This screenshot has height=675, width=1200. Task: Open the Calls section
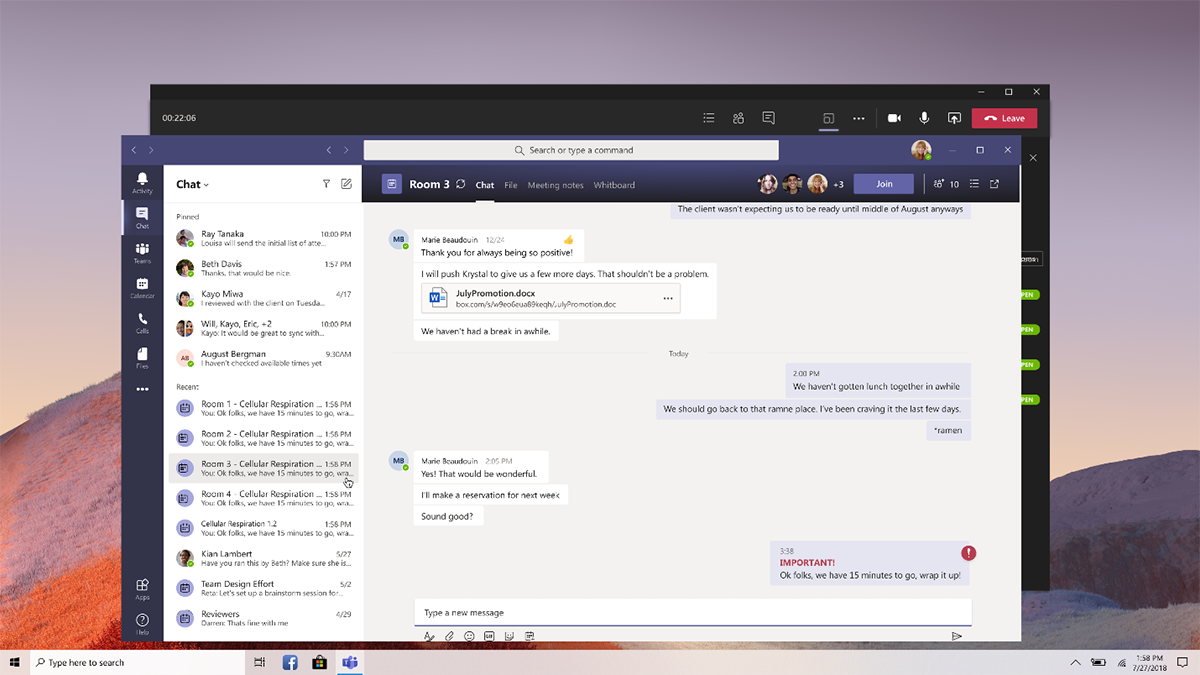coord(142,323)
